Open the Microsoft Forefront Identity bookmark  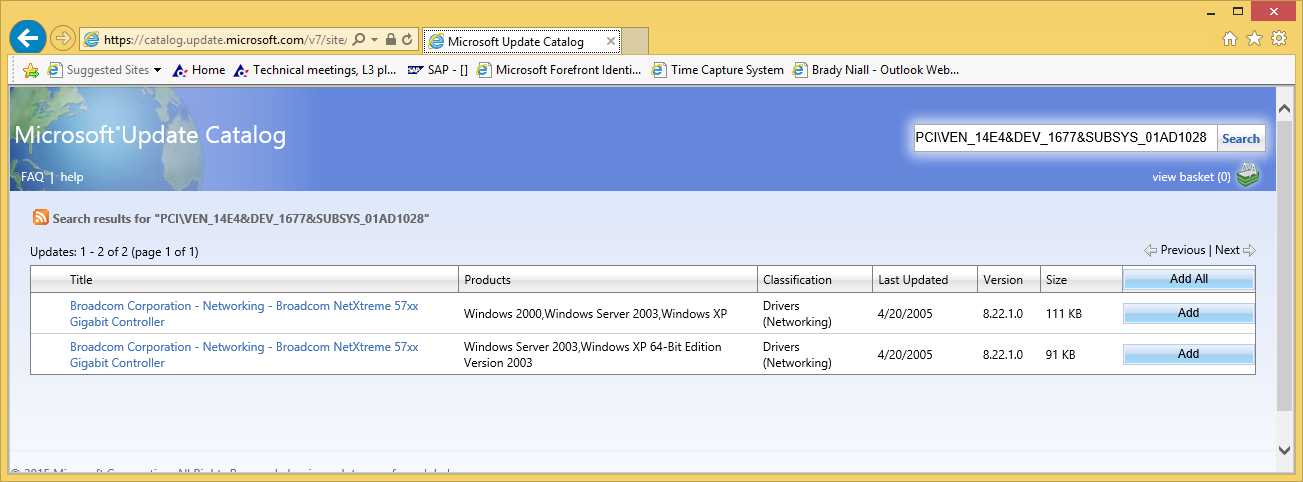(560, 70)
